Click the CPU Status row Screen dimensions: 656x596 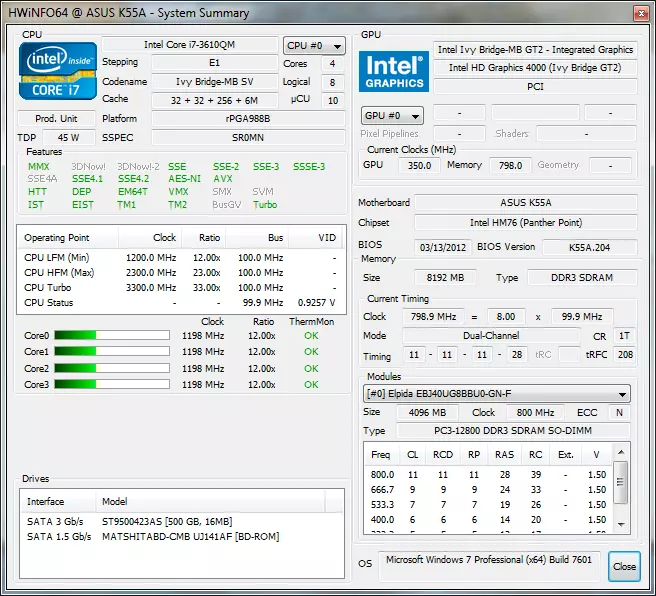(180, 303)
